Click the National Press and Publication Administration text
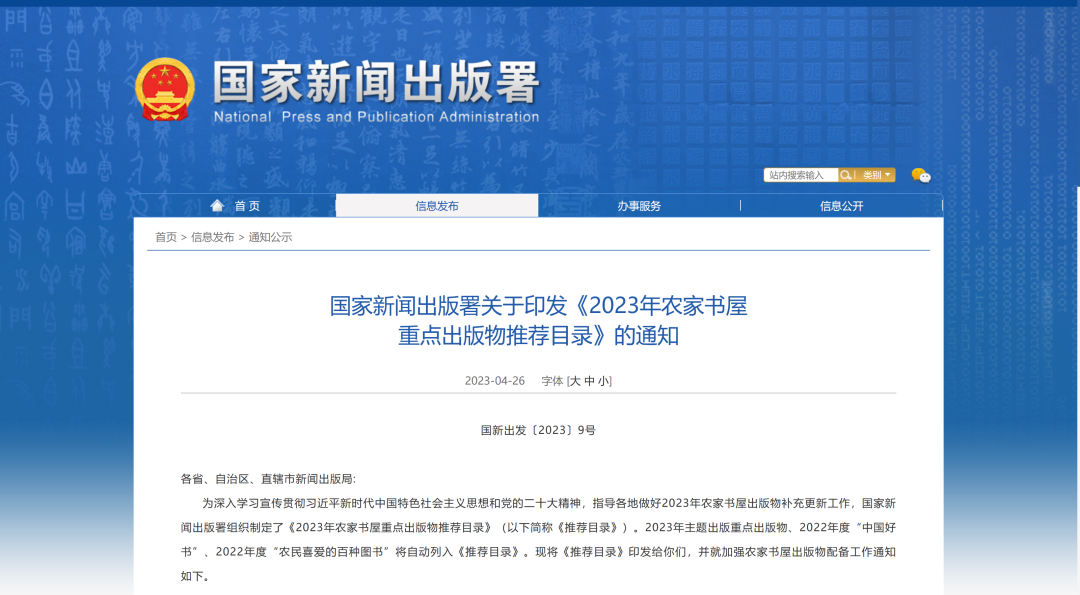 [x=376, y=117]
